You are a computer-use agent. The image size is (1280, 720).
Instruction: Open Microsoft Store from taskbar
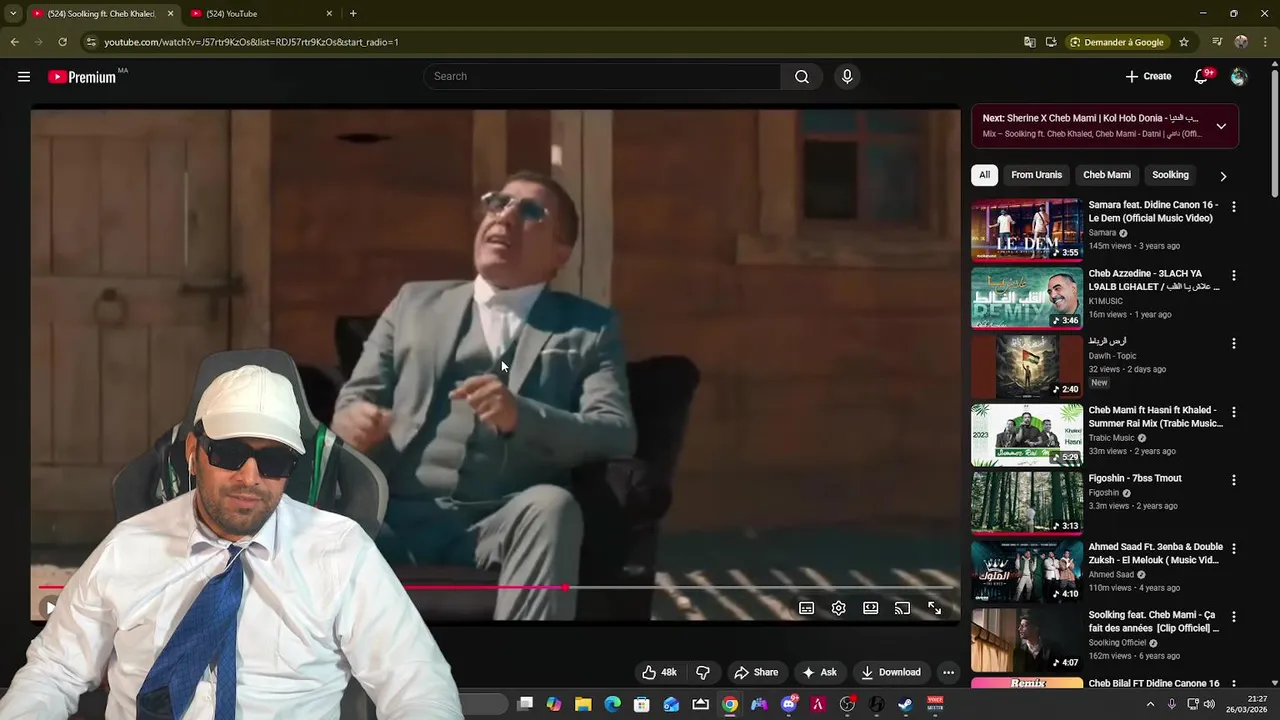coord(642,704)
